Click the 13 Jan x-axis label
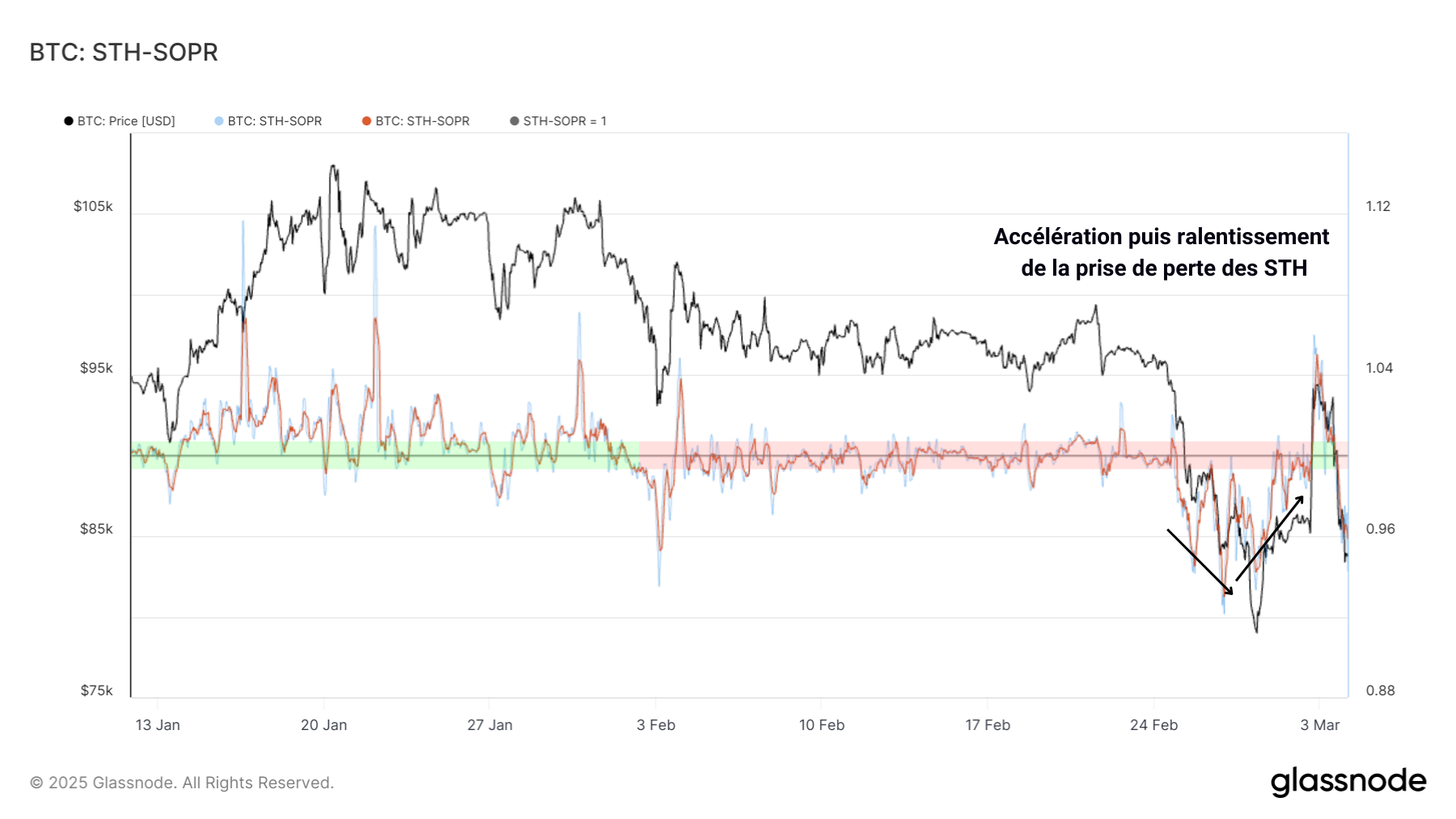The height and width of the screenshot is (819, 1456). point(158,725)
